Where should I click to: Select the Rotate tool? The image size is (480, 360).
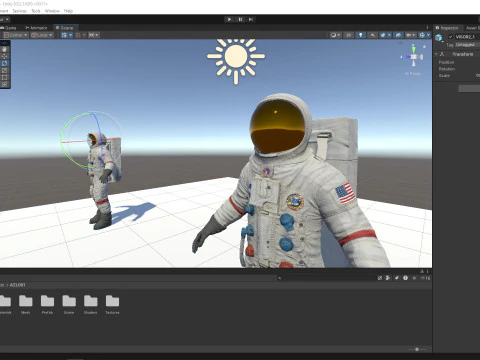4,63
